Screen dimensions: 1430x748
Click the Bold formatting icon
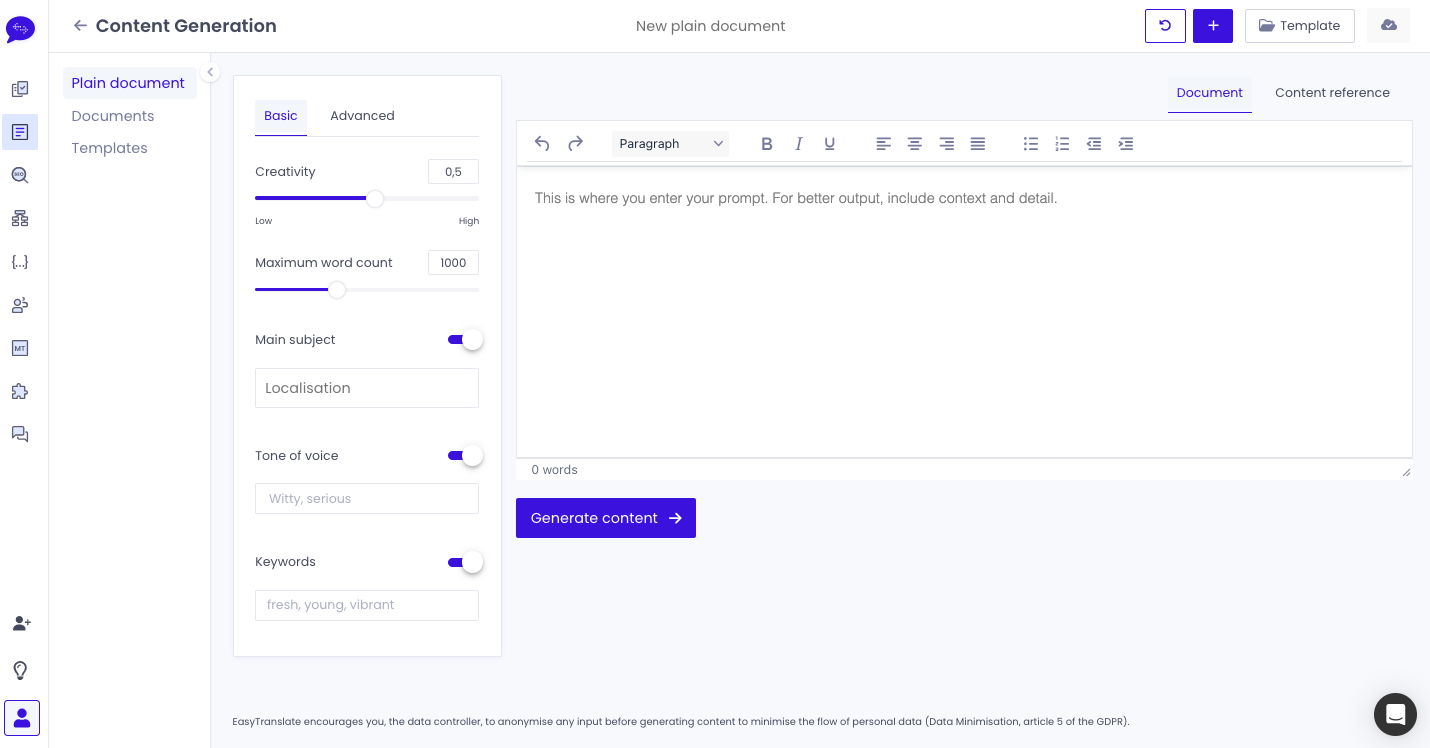[x=767, y=144]
